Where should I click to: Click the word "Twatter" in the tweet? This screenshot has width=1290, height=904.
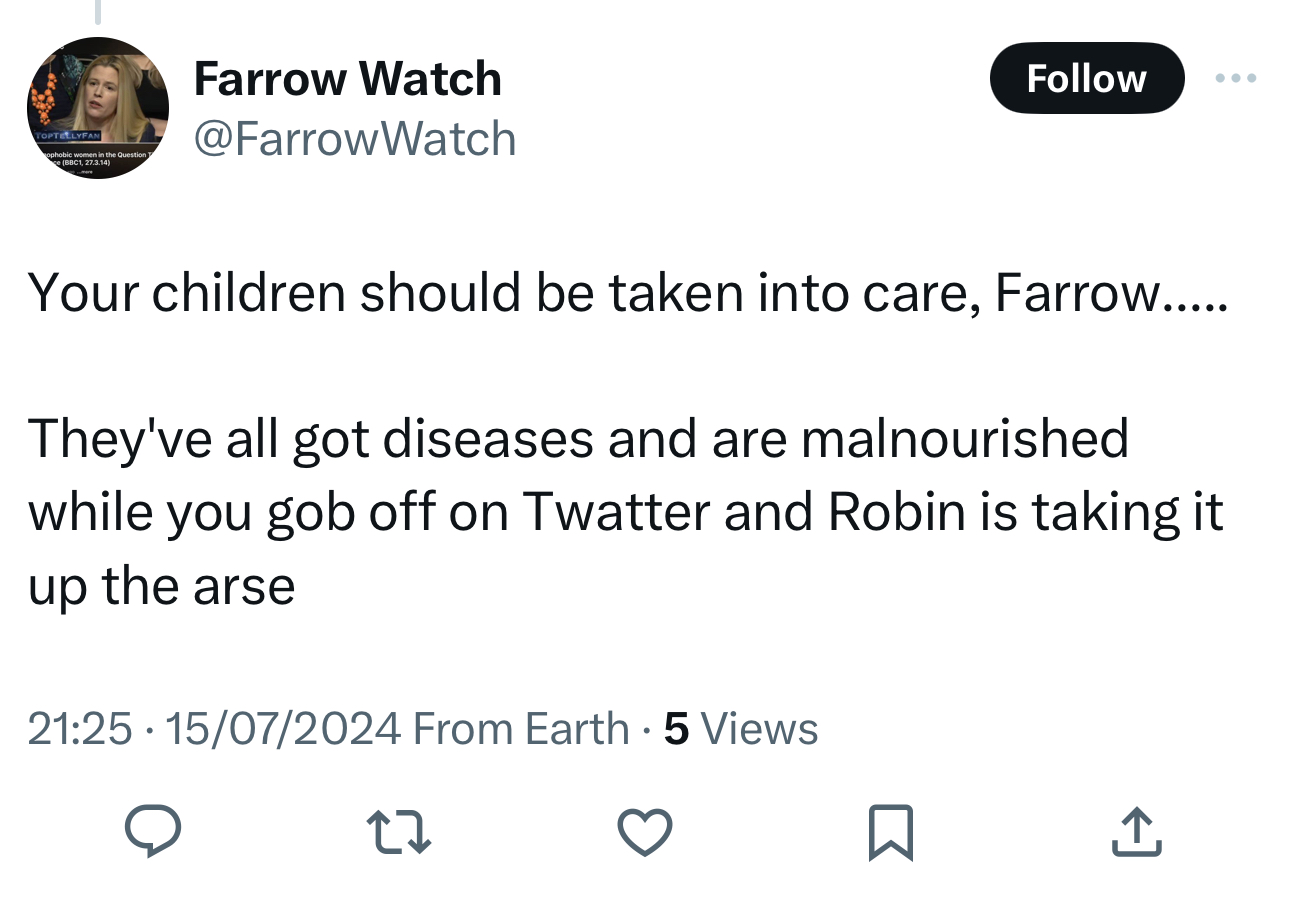tap(618, 512)
